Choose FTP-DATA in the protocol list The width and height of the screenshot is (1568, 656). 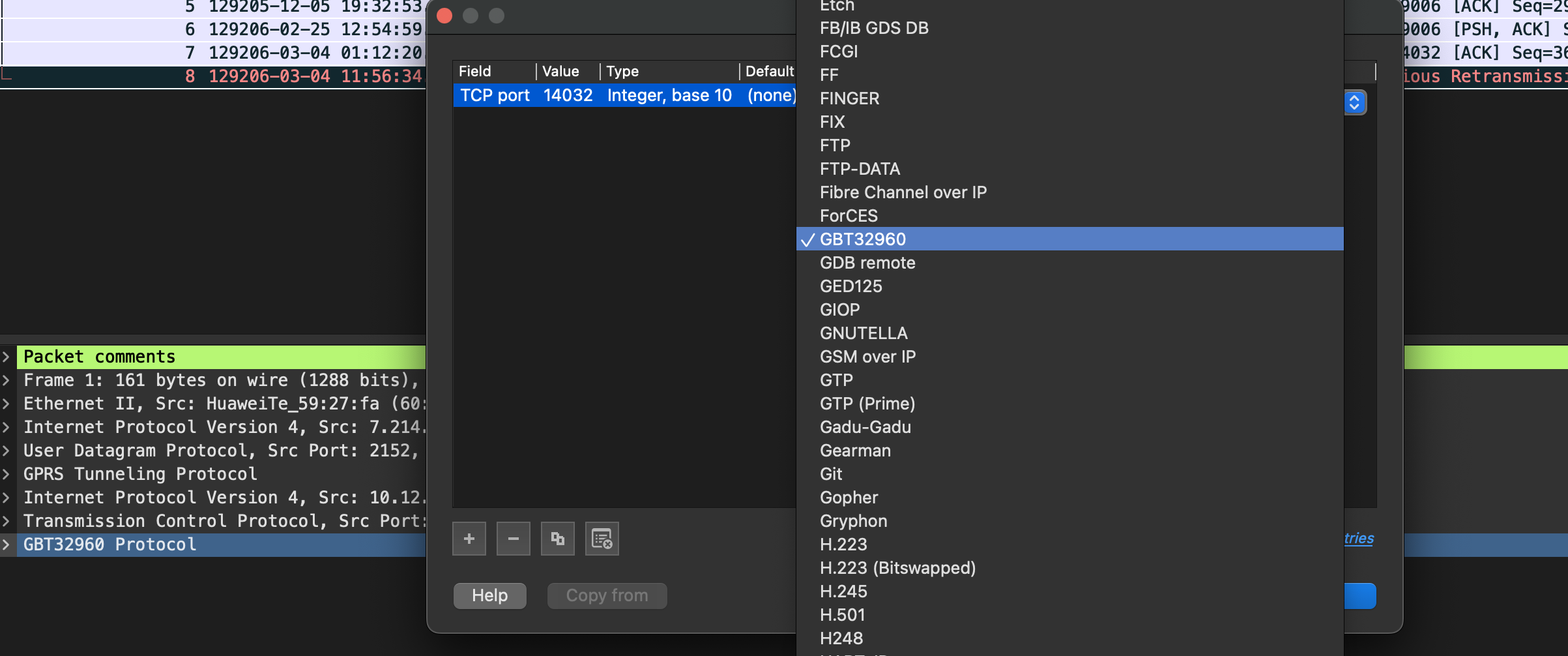pos(860,169)
